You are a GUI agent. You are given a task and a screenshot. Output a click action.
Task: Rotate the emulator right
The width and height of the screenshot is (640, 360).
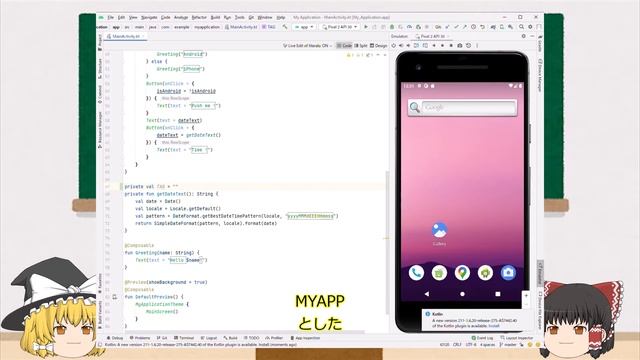425,46
